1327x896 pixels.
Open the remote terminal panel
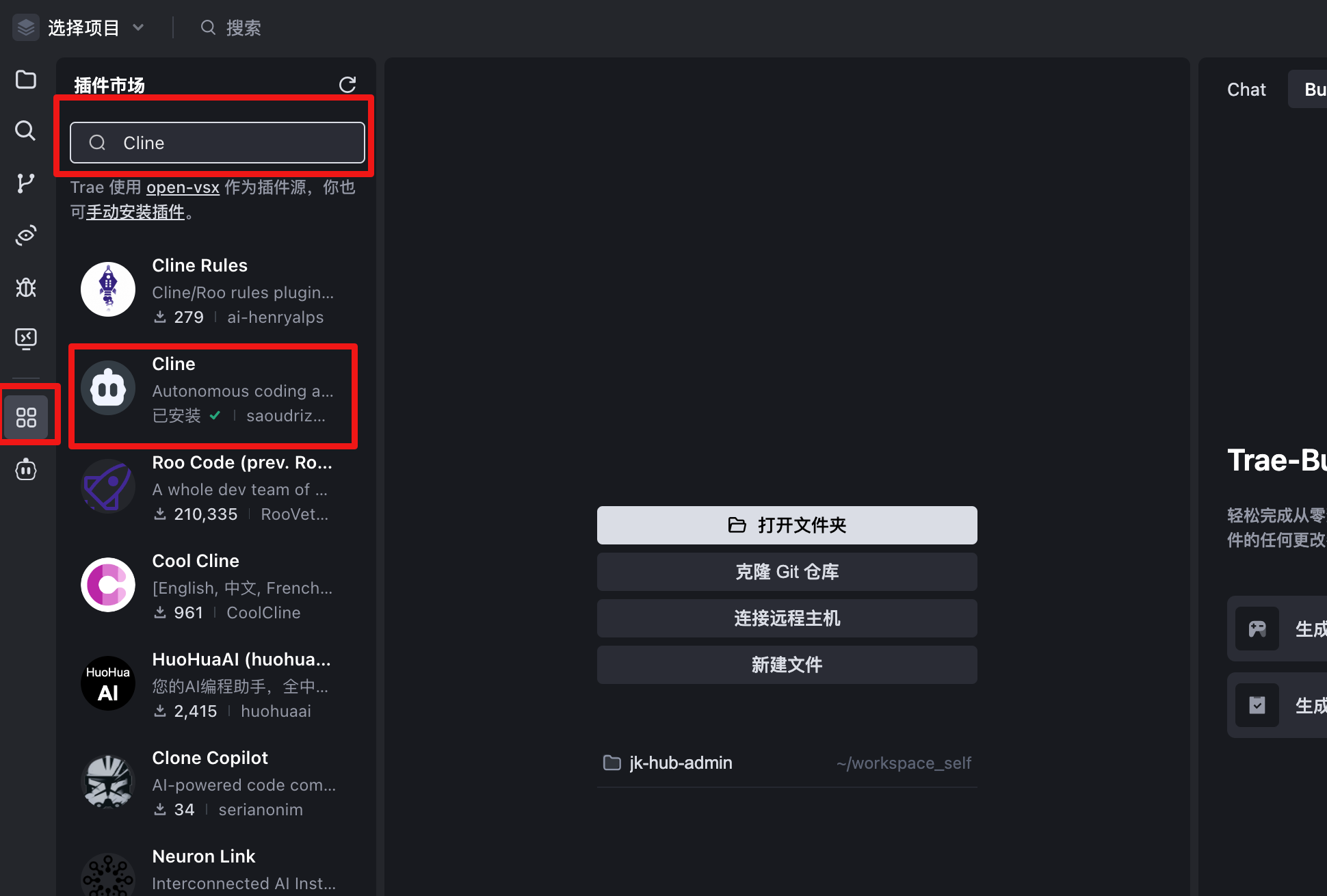[x=25, y=338]
